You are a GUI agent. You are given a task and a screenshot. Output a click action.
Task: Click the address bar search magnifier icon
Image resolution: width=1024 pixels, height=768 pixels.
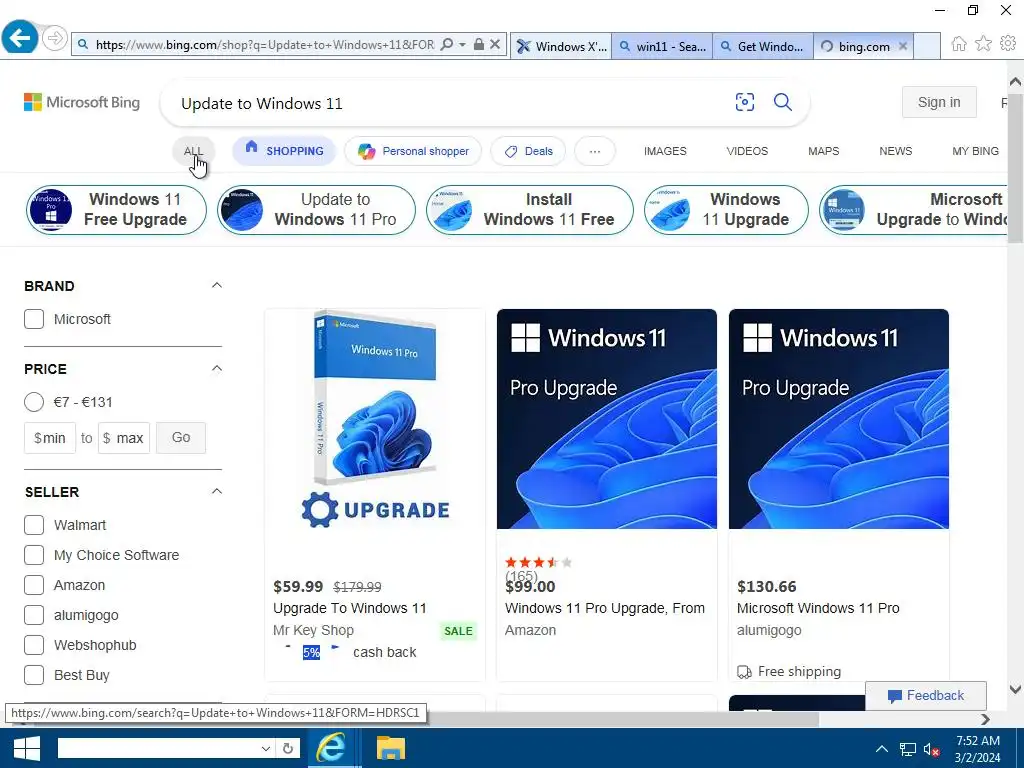click(x=447, y=44)
